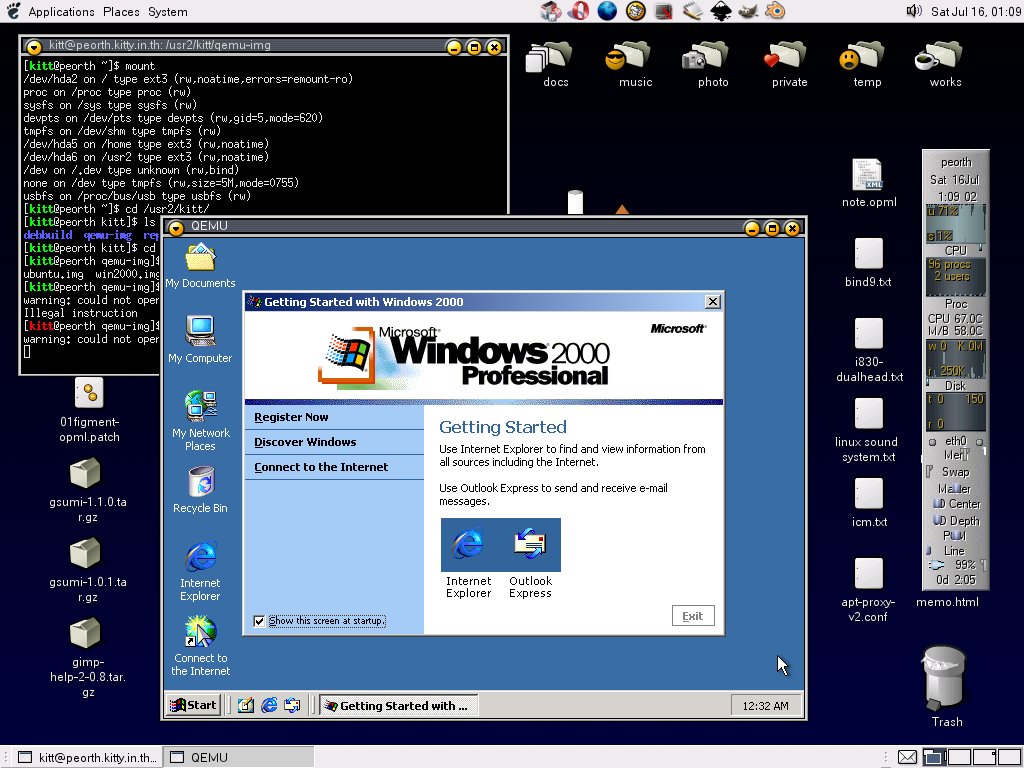Click the CPU chart in gkrellm monitor
This screenshot has width=1024, height=768.
[956, 223]
